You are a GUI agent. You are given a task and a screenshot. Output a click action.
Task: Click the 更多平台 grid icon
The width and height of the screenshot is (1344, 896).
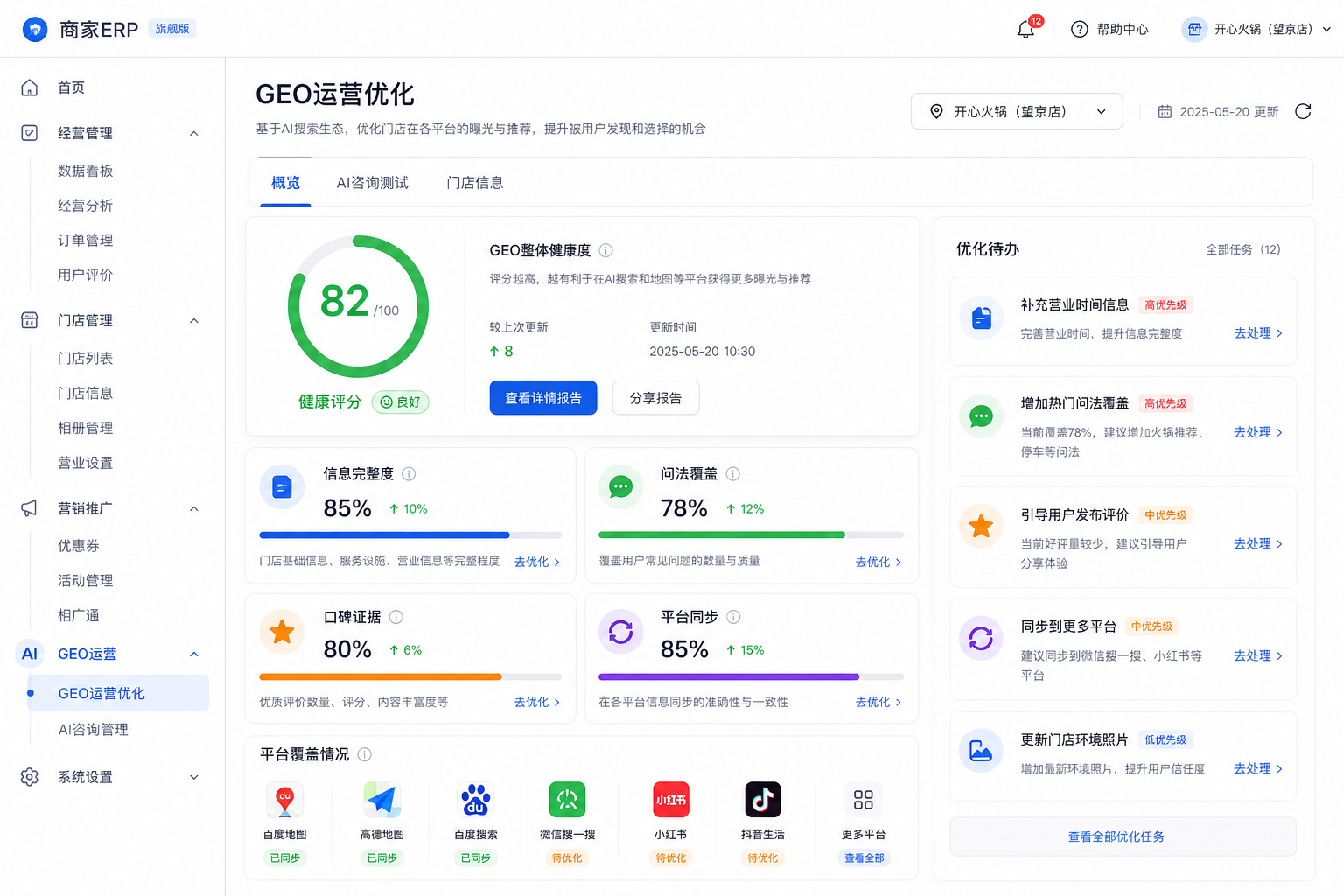864,800
